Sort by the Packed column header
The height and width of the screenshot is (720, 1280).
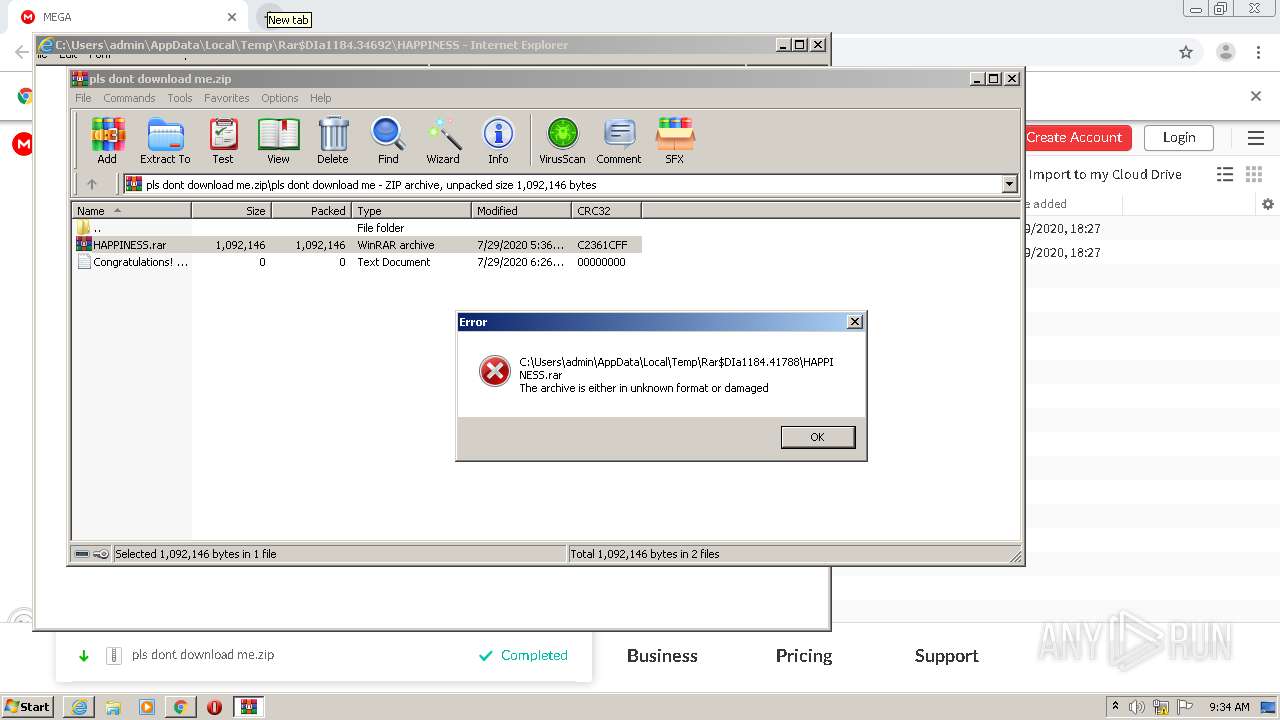[311, 211]
